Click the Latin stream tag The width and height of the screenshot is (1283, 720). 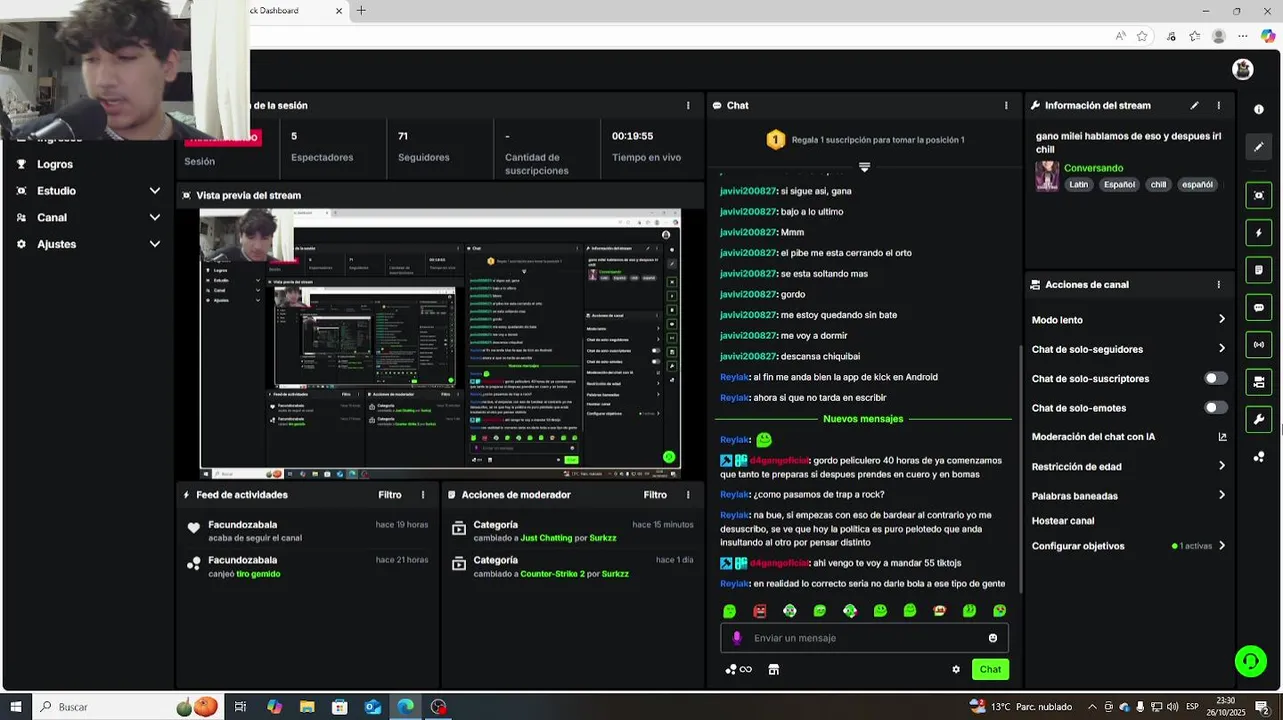tap(1078, 184)
